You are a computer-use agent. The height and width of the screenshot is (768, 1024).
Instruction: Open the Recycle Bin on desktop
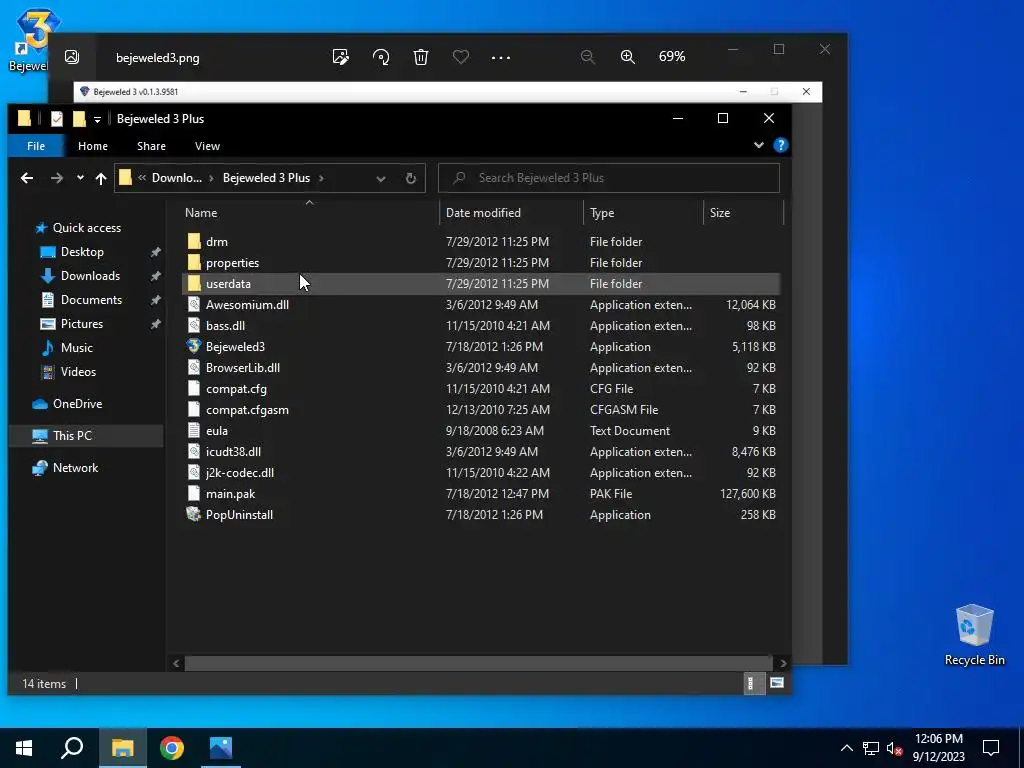974,634
